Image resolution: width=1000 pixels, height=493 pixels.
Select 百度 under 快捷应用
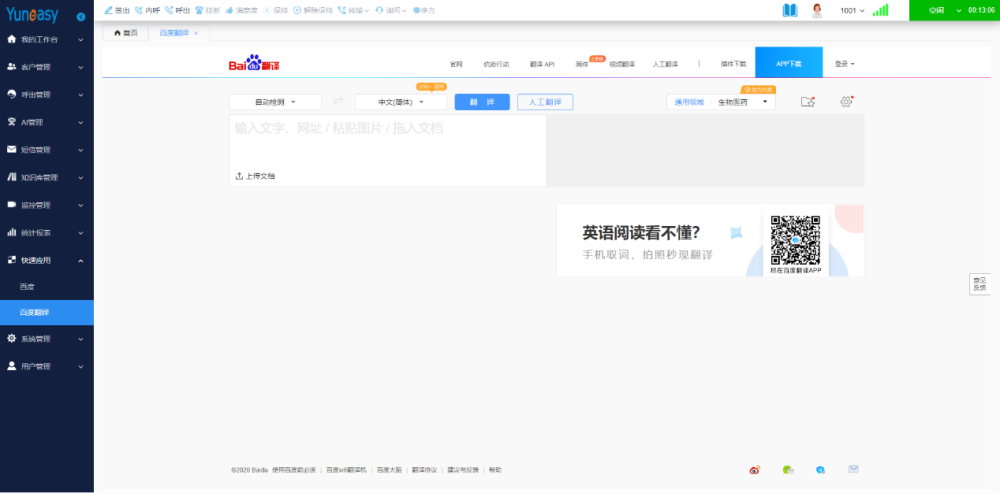point(47,287)
